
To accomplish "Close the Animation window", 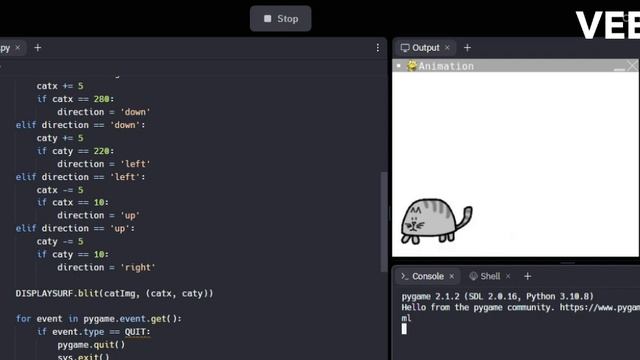I will 632,66.
